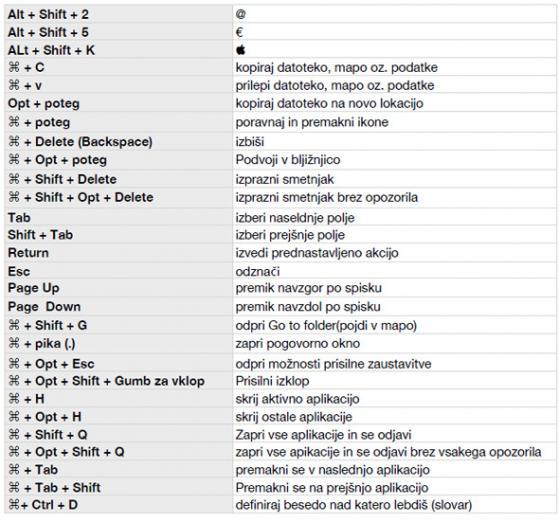Click 'odpri Go to folder(pojdi v mapo)' text
Image resolution: width=559 pixels, height=522 pixels.
point(326,325)
